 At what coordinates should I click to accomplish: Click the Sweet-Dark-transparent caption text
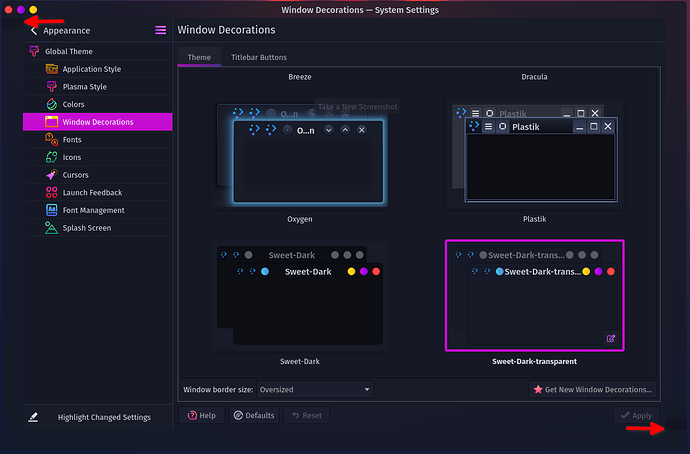click(x=534, y=361)
